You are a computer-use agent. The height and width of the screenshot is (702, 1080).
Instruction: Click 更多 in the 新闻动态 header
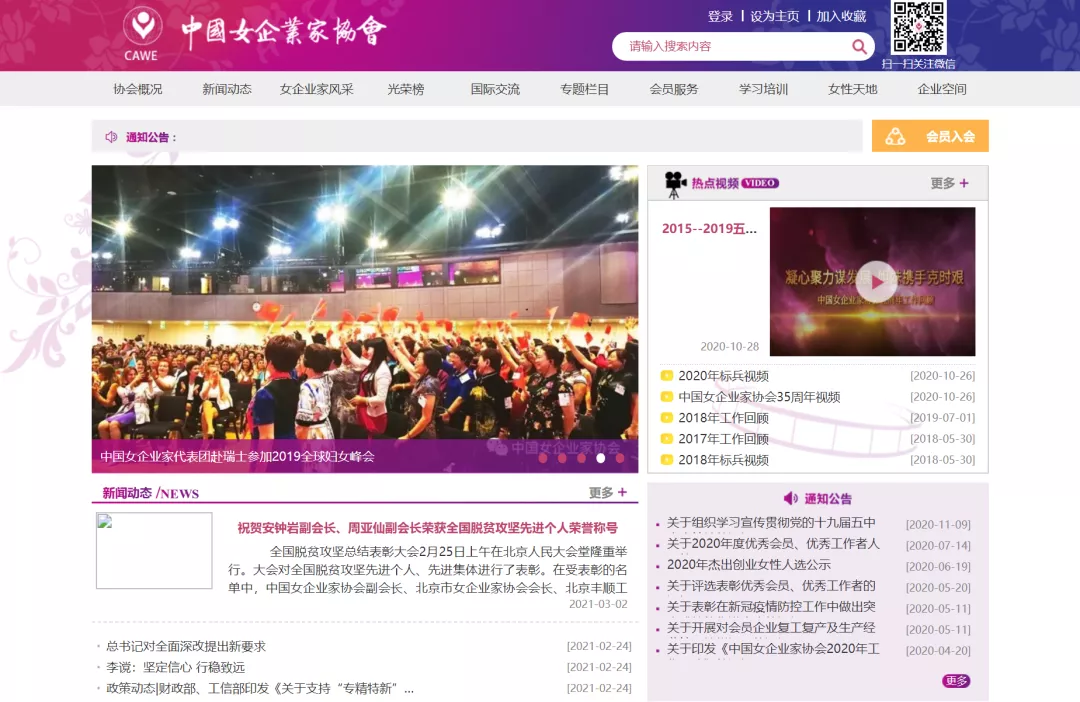click(601, 492)
